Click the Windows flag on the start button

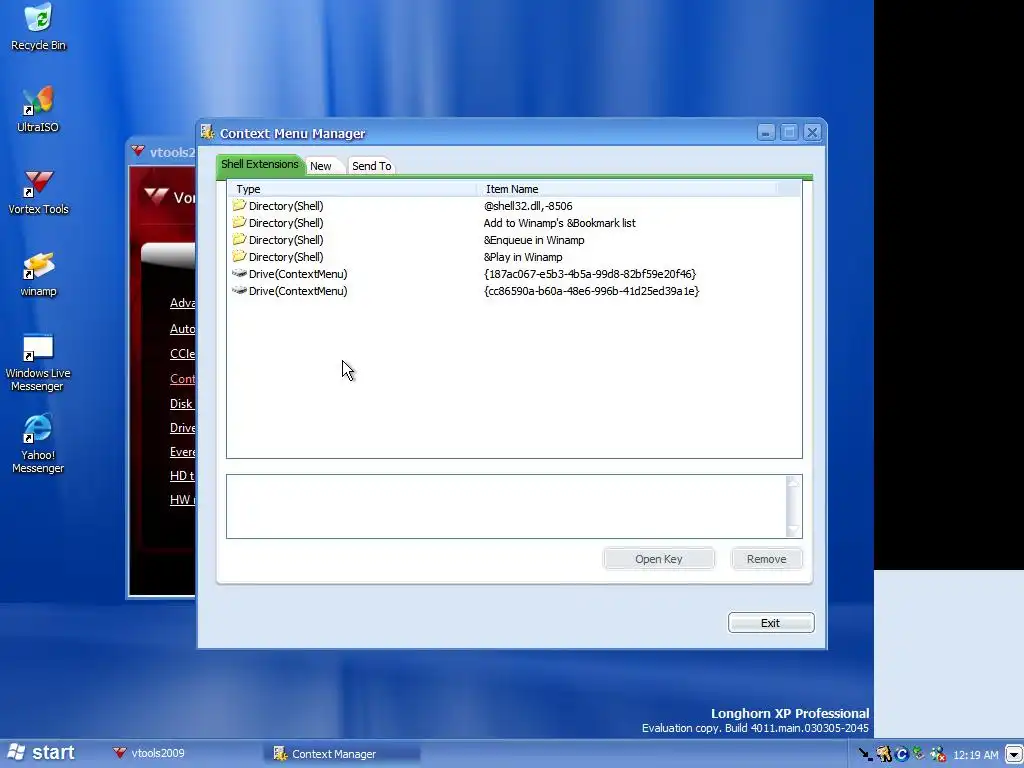(x=16, y=752)
